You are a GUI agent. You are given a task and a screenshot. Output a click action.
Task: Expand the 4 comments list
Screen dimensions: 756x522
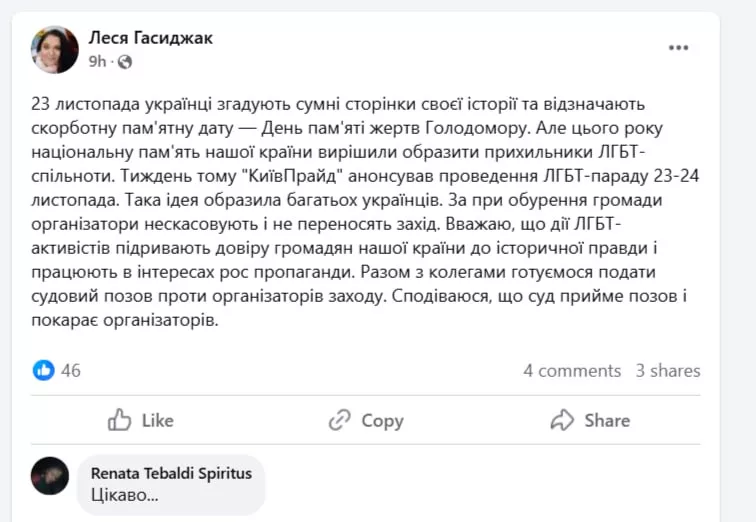click(x=572, y=371)
